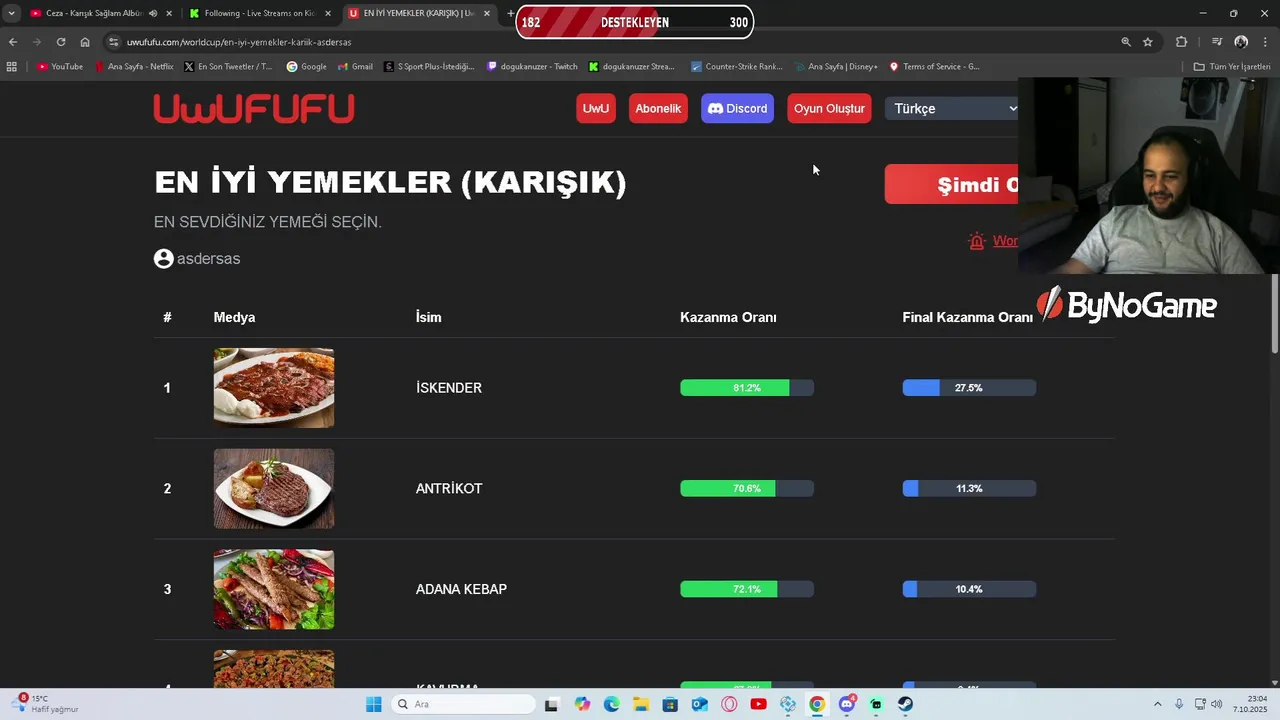Open the Terms of Service bookmark
Screen dimensions: 1280x720
coord(934,67)
